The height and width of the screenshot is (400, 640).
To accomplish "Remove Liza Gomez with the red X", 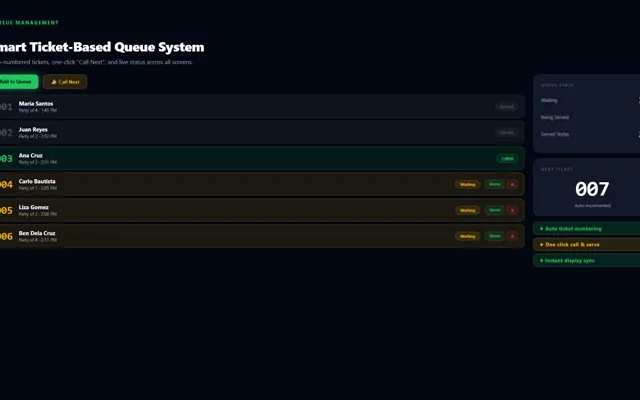I will (x=512, y=210).
